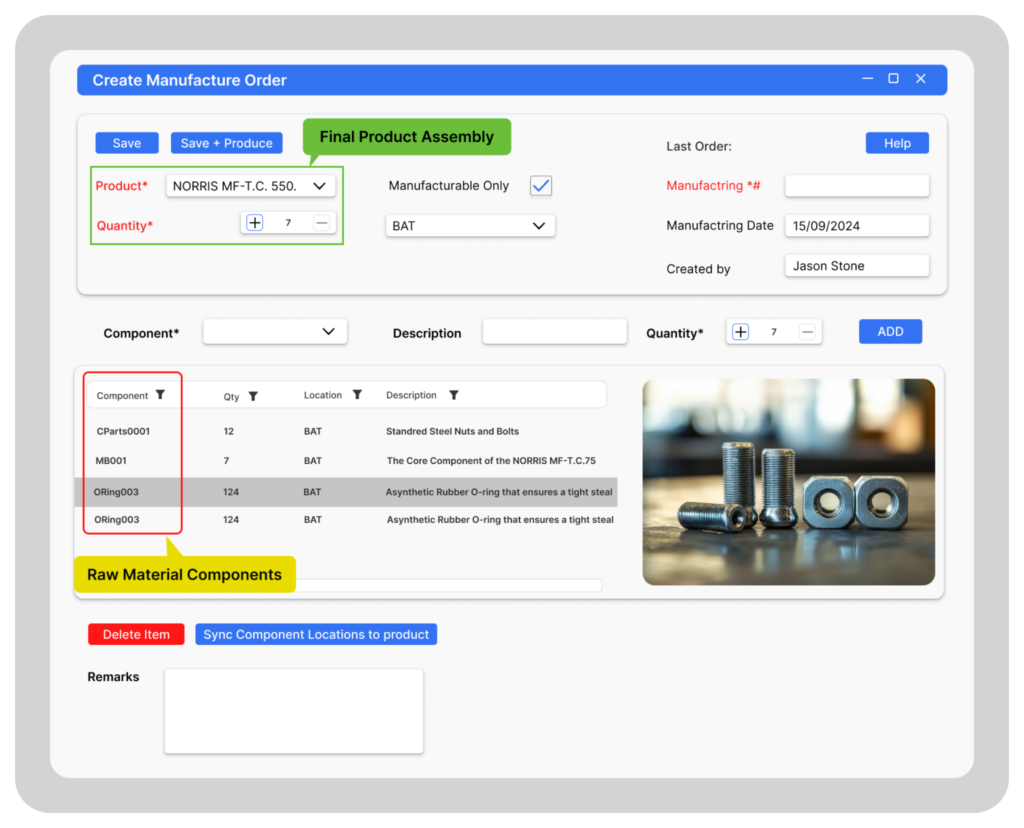Open Help
The width and height of the screenshot is (1024, 828).
pyautogui.click(x=897, y=143)
